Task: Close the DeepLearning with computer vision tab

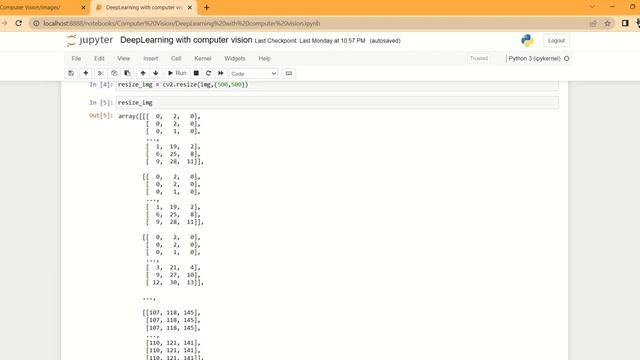Action: click(190, 7)
